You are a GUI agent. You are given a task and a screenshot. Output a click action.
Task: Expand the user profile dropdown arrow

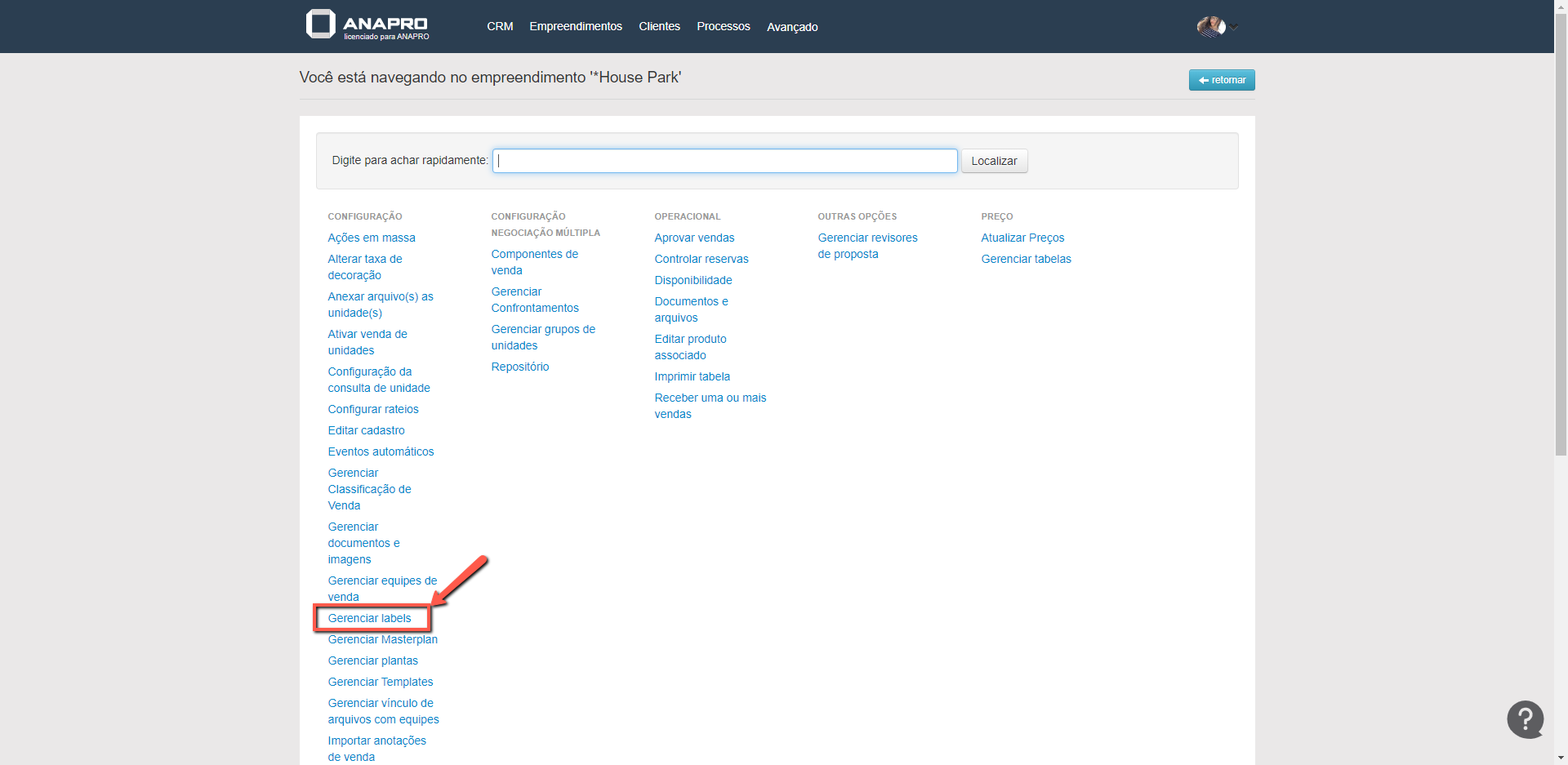pos(1234,28)
